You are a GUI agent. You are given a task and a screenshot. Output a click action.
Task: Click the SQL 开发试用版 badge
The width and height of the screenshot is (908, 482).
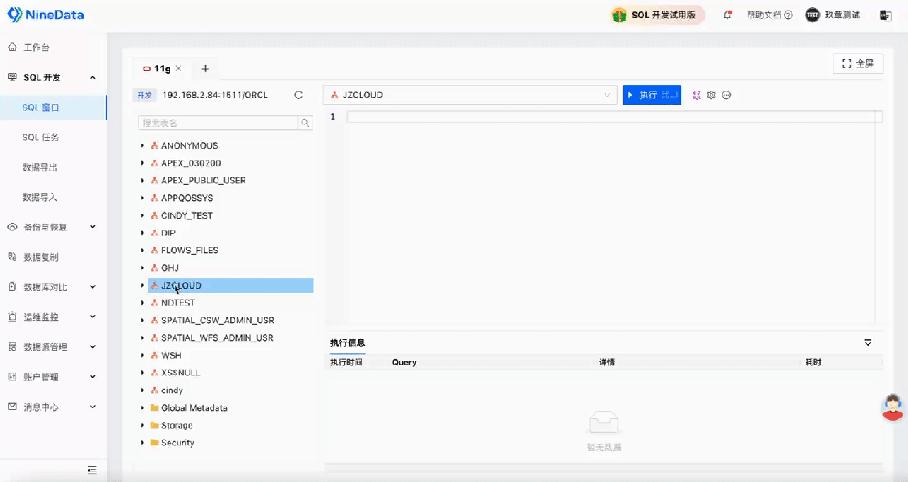(x=658, y=15)
